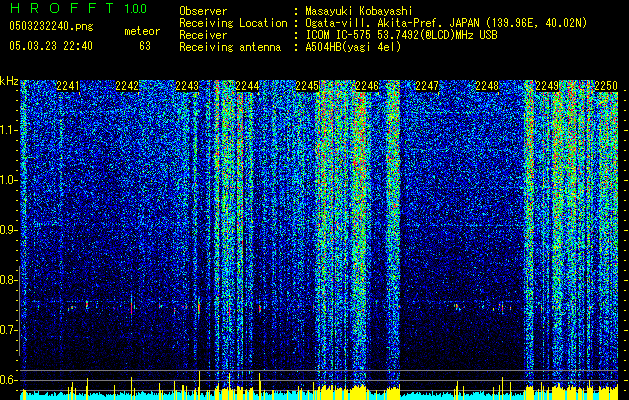
Task: Click the 2249 time marker
Action: (x=547, y=85)
